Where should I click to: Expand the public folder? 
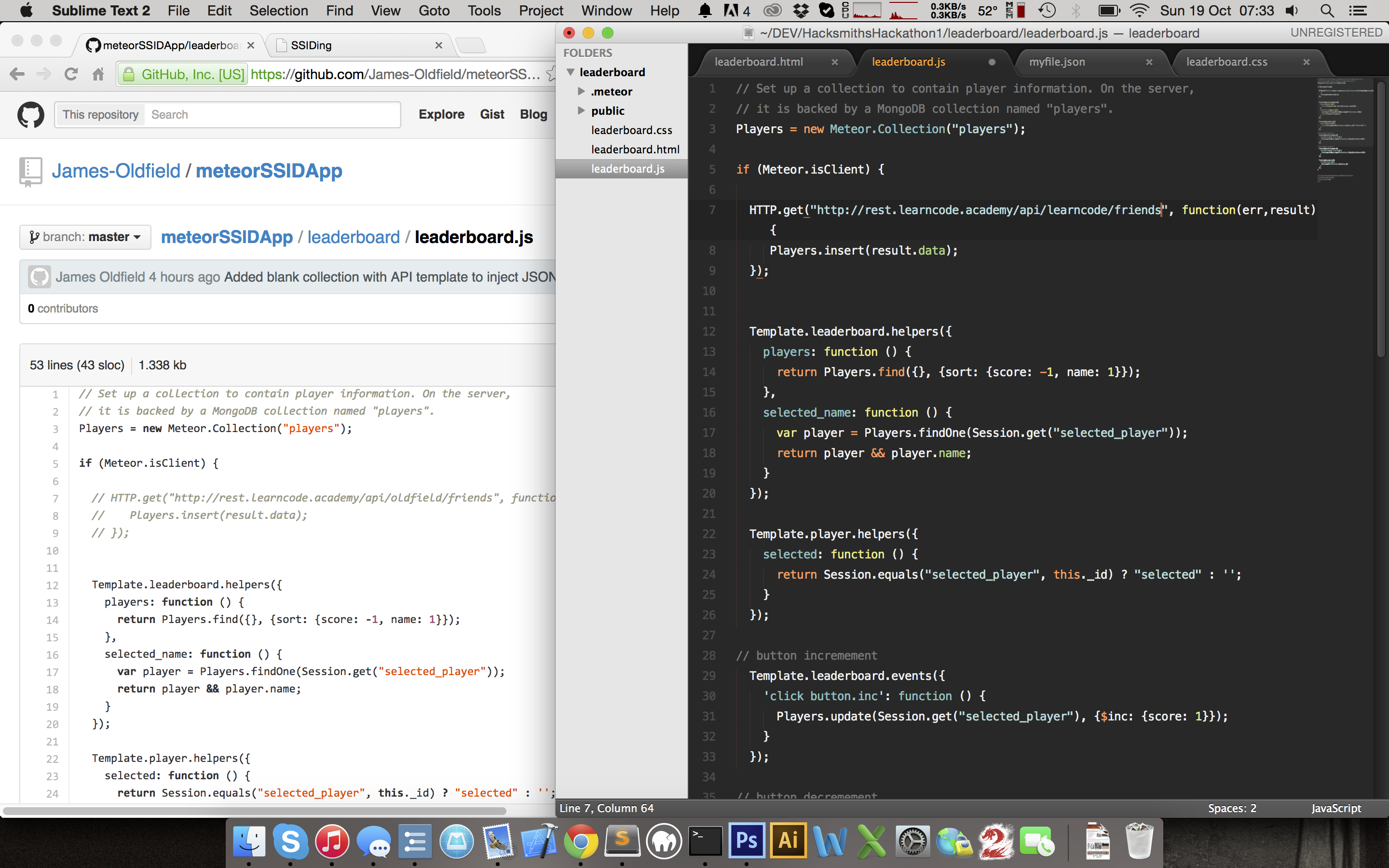[582, 110]
